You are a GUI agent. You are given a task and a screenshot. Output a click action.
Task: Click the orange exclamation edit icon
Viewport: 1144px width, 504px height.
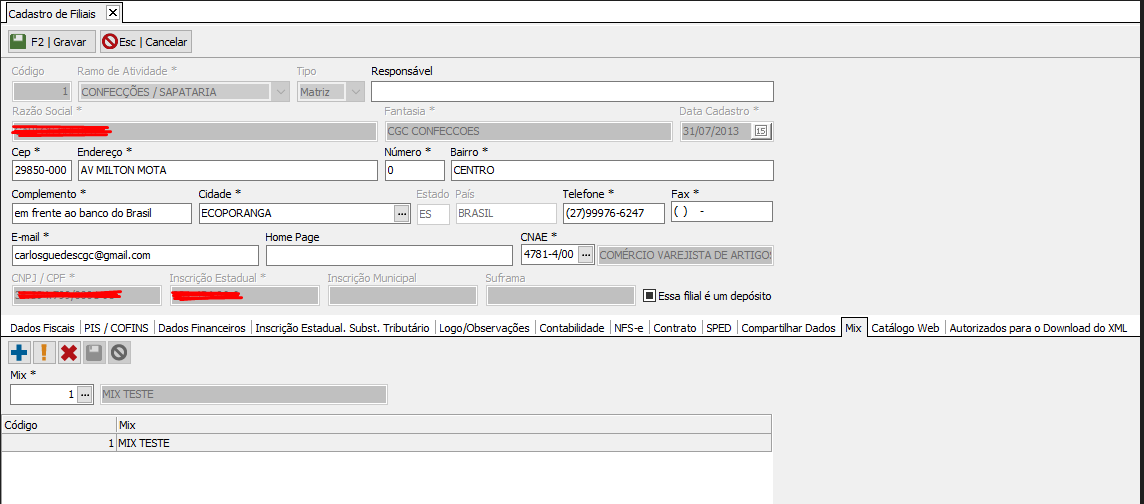coord(44,352)
